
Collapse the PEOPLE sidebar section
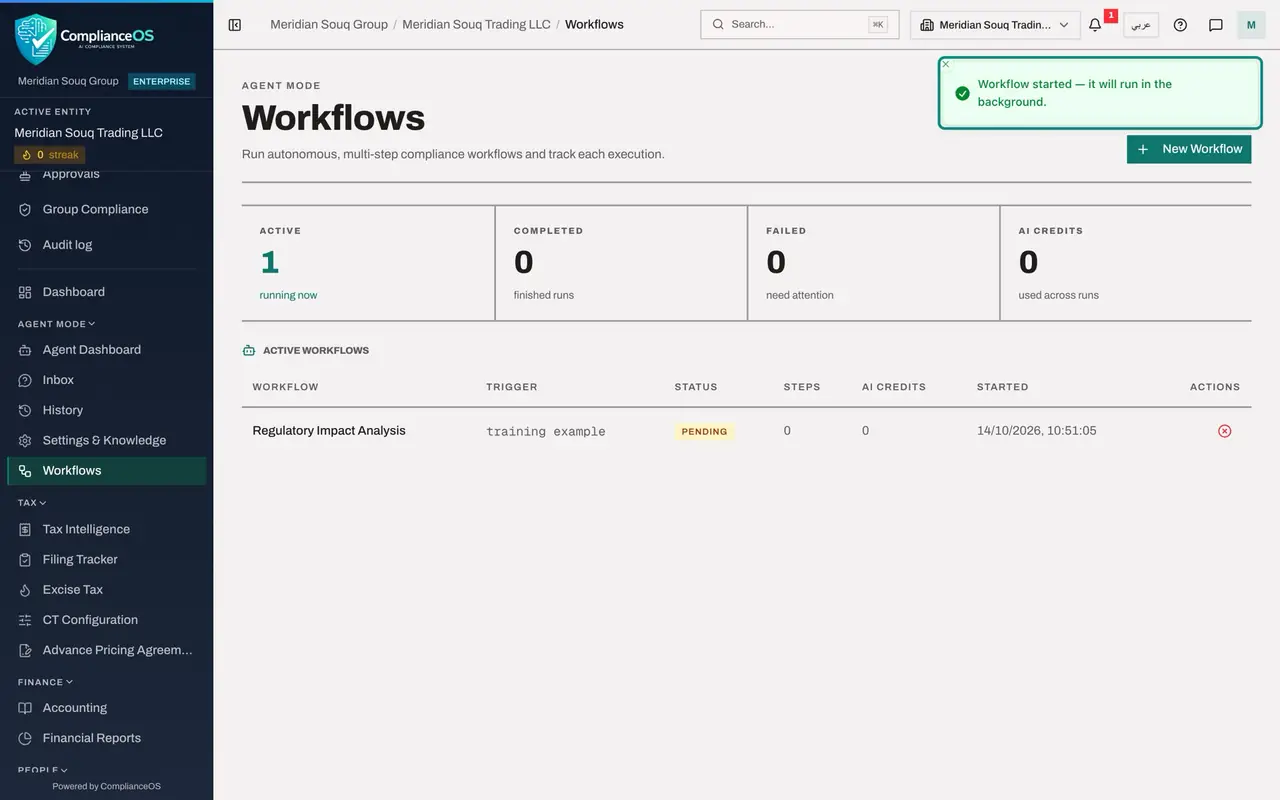click(x=43, y=770)
